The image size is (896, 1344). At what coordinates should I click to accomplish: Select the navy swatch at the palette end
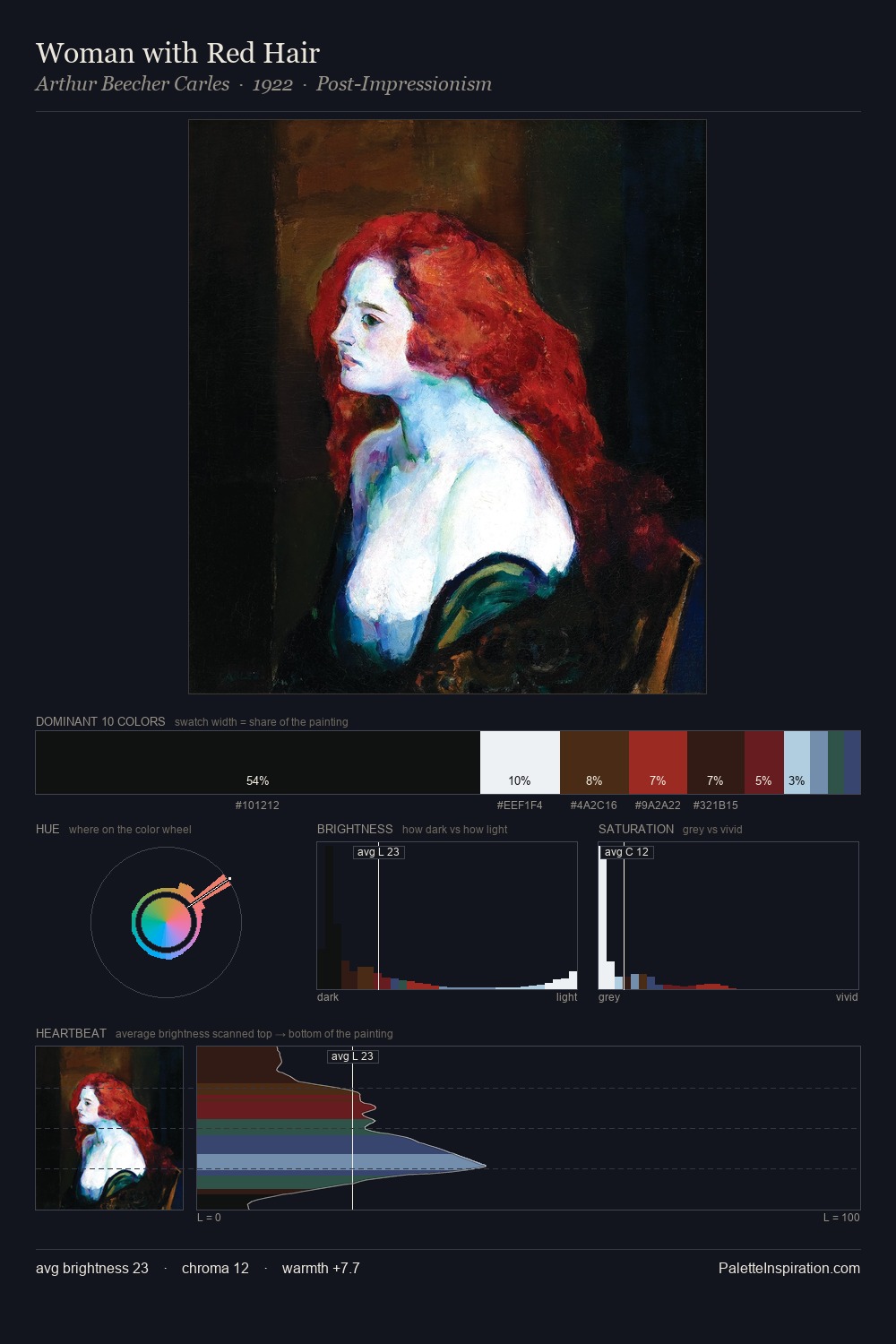(852, 762)
